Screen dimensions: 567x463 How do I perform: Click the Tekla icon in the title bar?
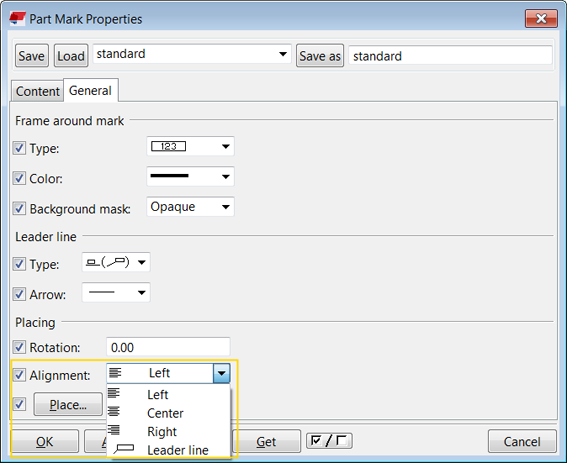17,18
